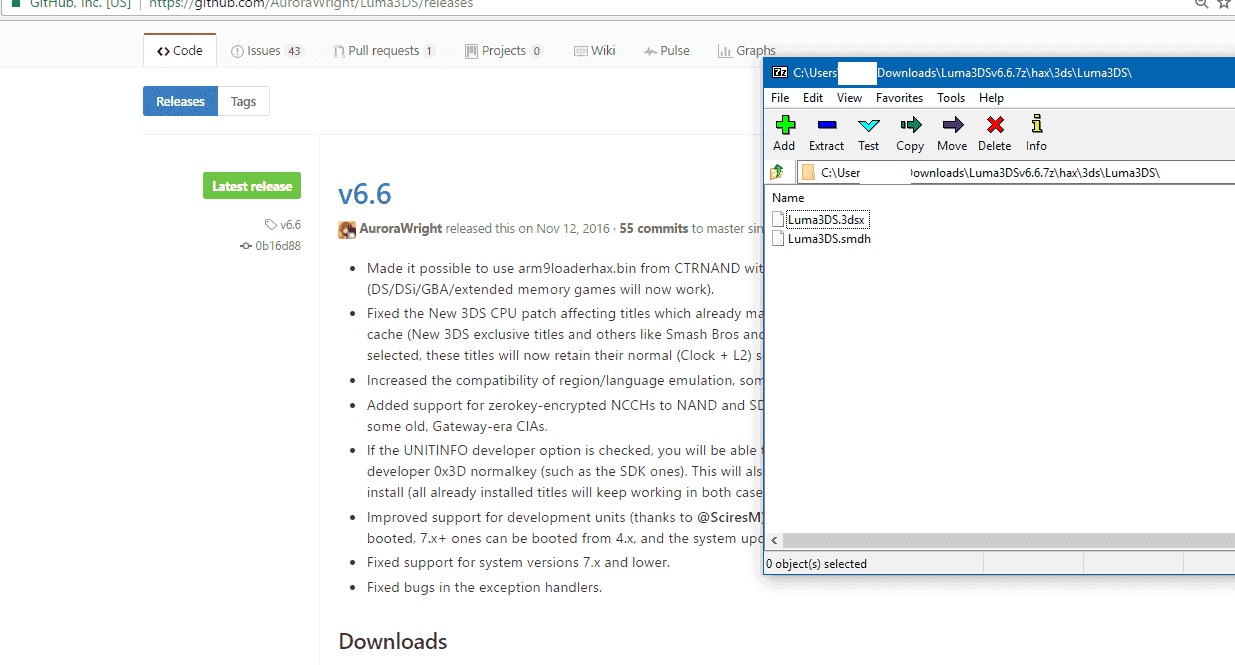Click the zoom magnifier icon in browser bar
The height and width of the screenshot is (665, 1235).
(1201, 4)
